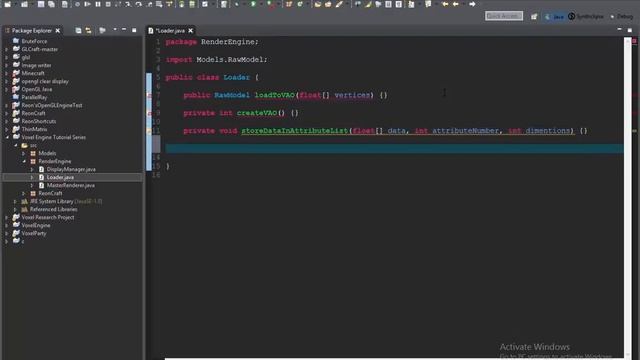640x360 pixels.
Task: Open Package Explorer view menu dropdown
Action: 115,30
